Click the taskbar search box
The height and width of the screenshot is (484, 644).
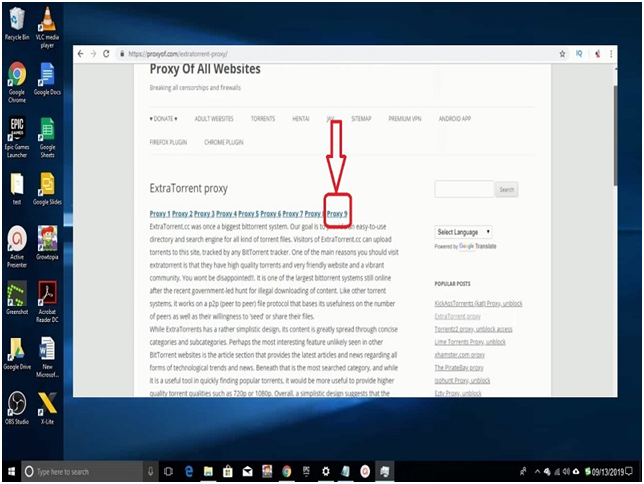84,471
